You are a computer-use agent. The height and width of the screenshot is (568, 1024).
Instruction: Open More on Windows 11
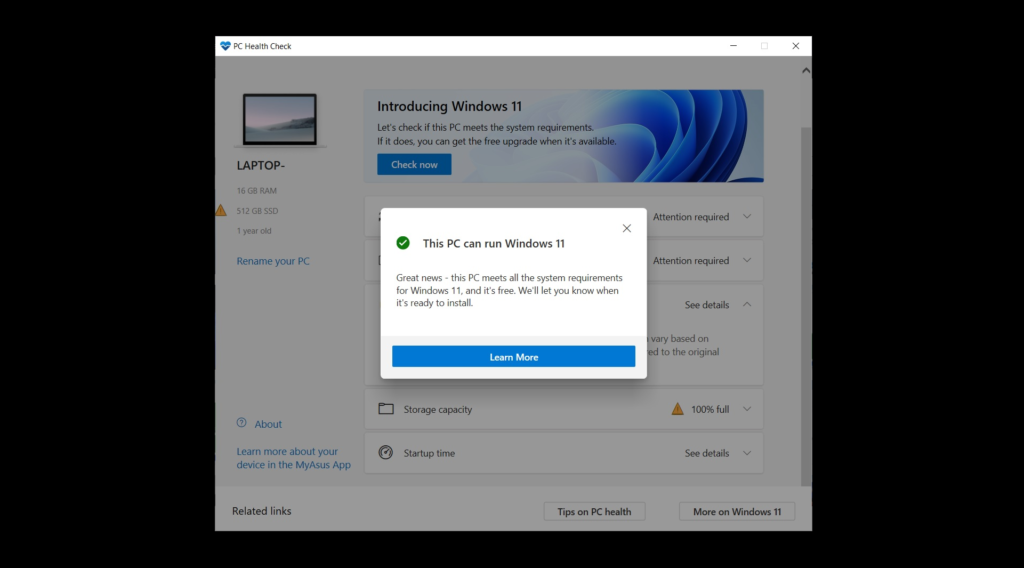tap(737, 512)
